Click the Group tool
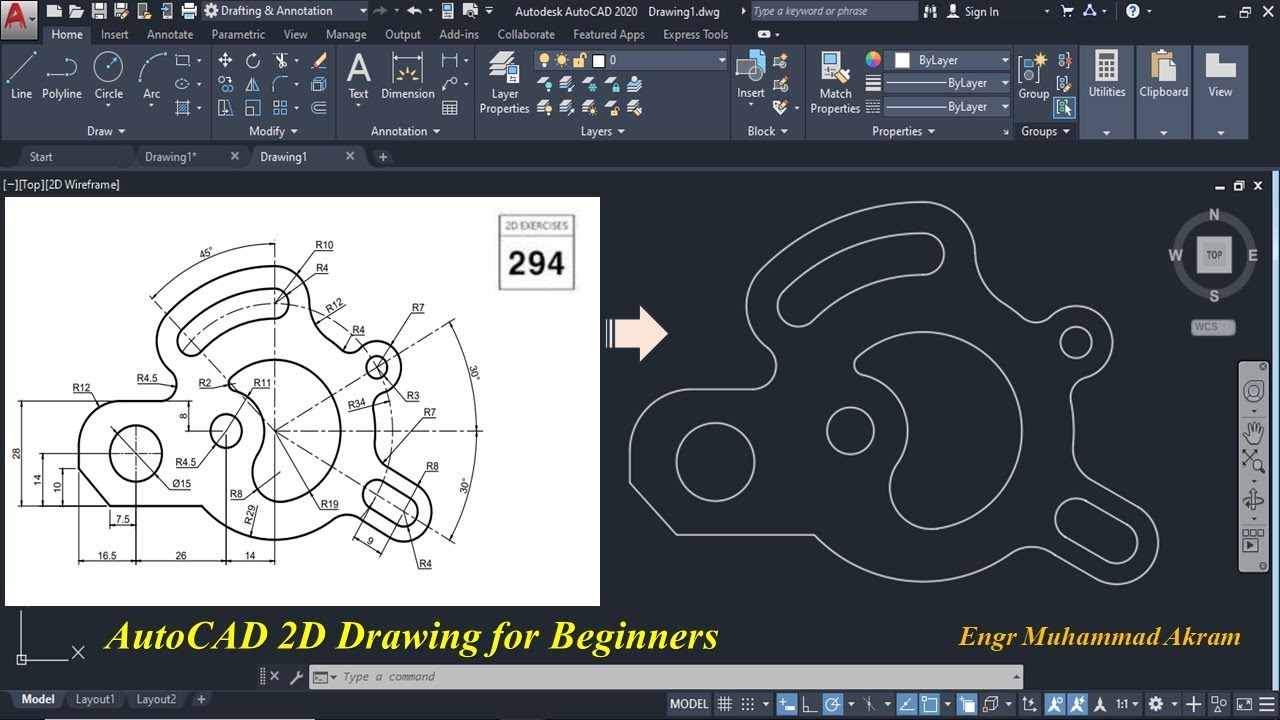This screenshot has height=720, width=1280. [x=1033, y=78]
